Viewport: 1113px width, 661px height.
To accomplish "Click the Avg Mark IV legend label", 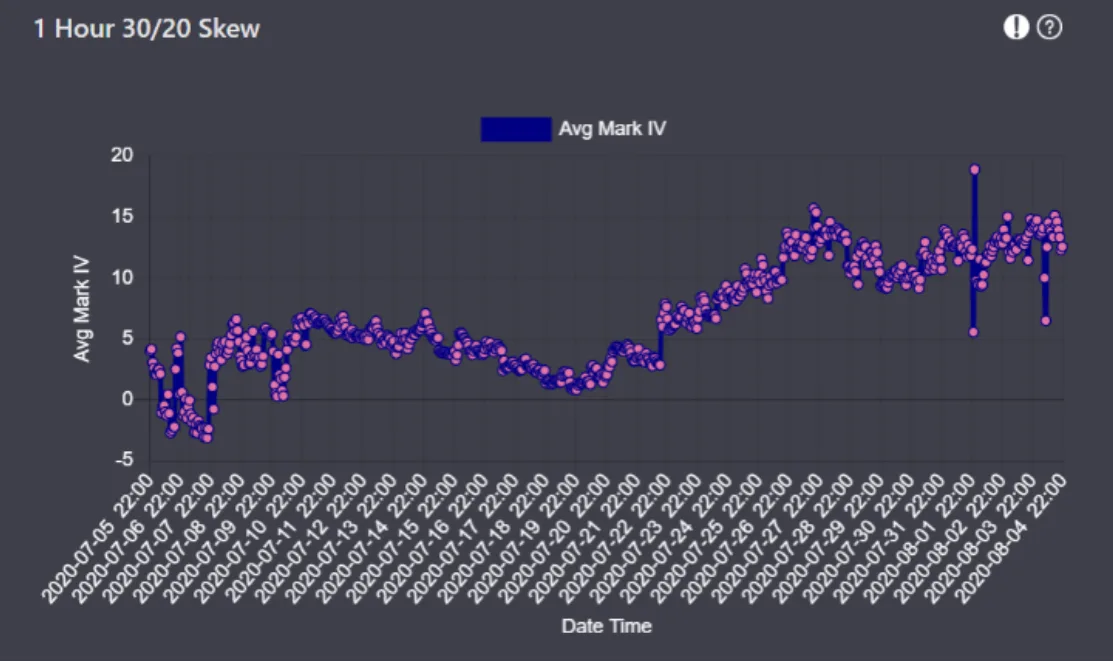I will coord(612,129).
